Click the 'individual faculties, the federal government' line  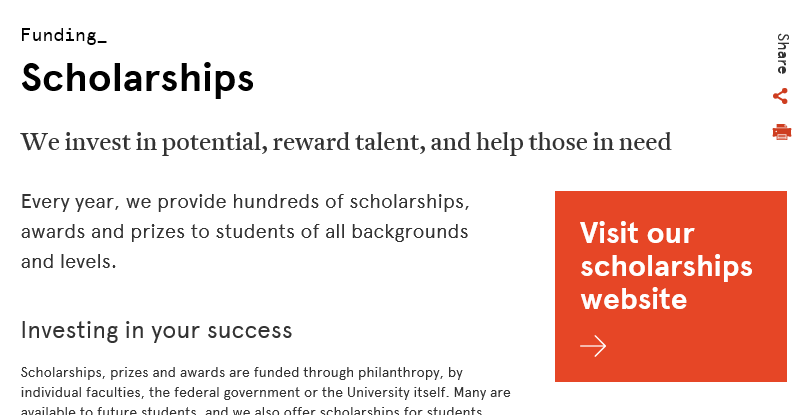click(265, 393)
